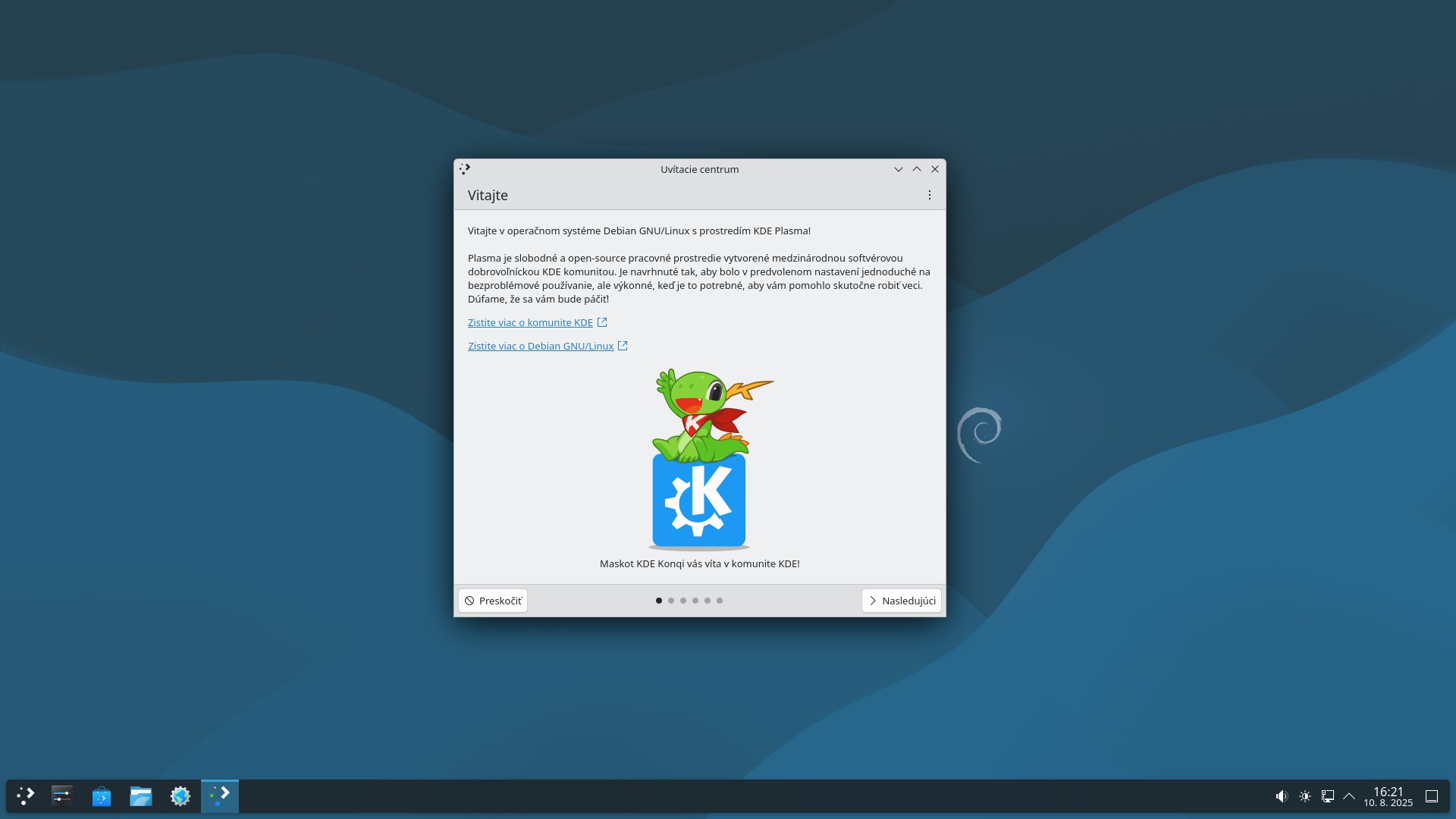Open the kebab menu beside Vitajte
This screenshot has width=1456, height=819.
[930, 196]
